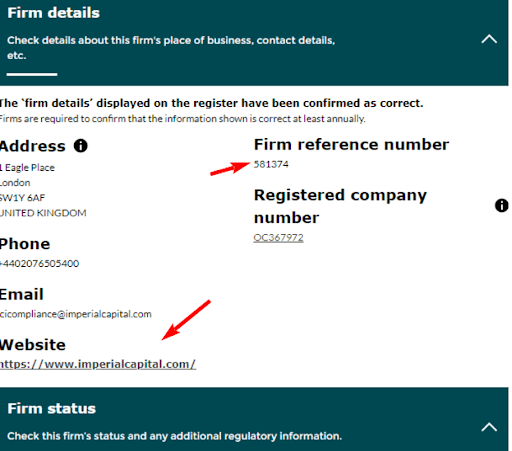Click the Firm details header title
Screen dimensions: 512x451
[53, 13]
